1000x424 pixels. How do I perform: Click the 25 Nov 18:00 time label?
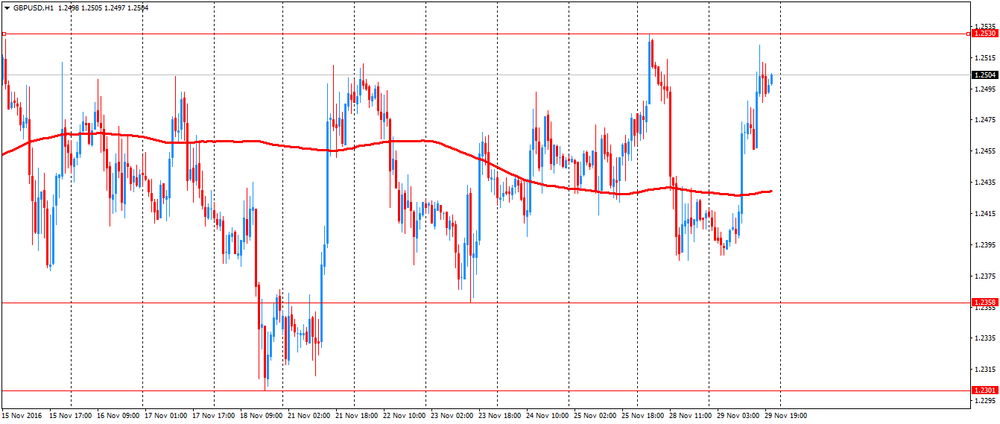643,415
